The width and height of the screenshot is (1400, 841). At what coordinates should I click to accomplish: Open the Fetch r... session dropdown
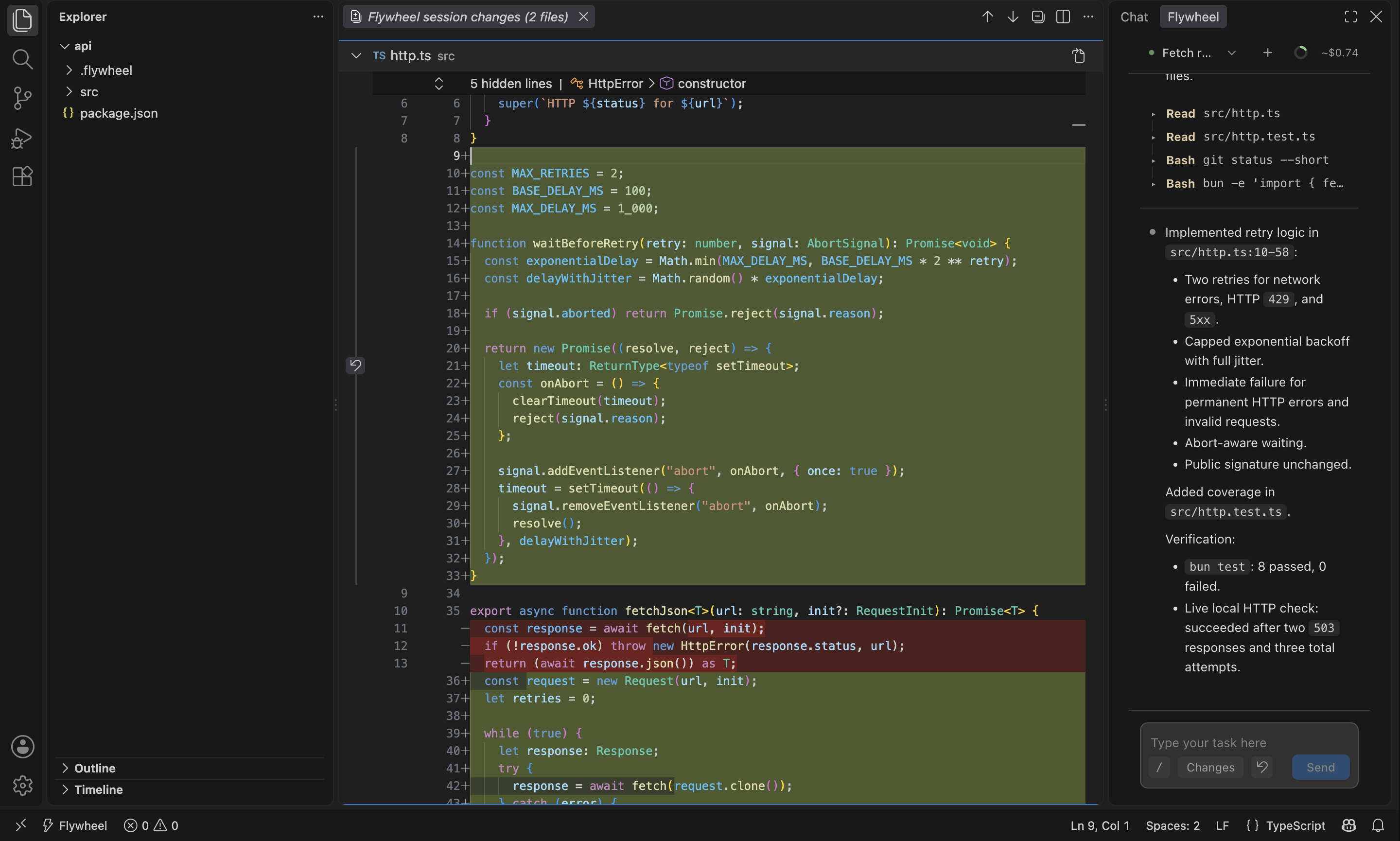tap(1231, 53)
